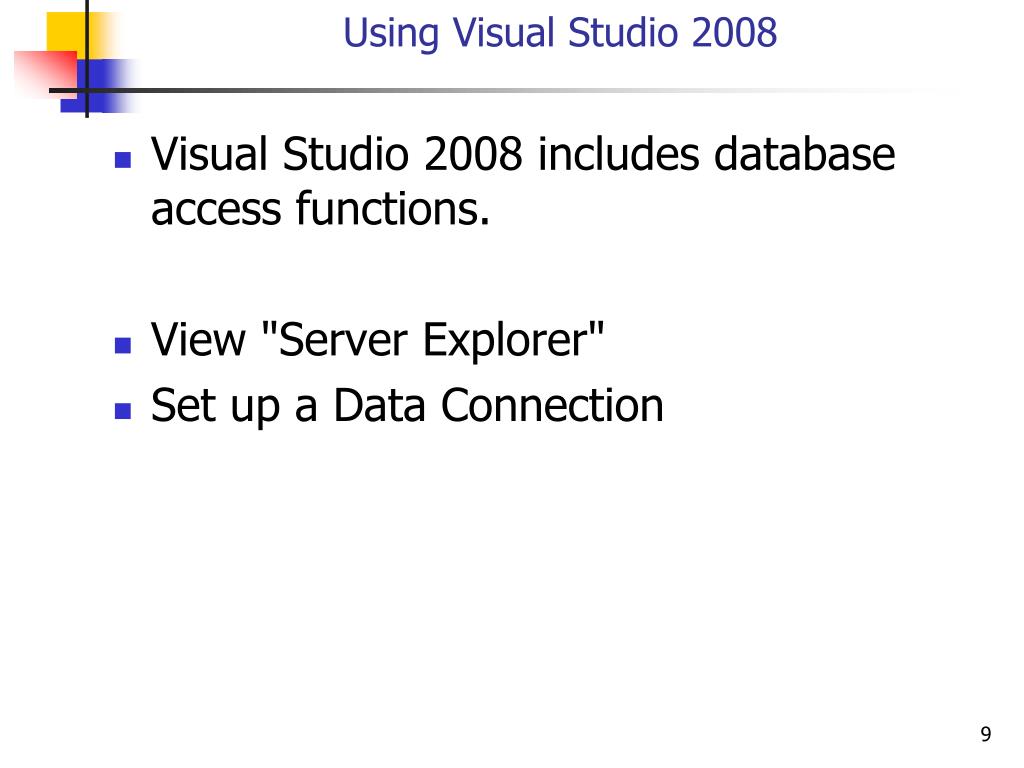Image resolution: width=1024 pixels, height=768 pixels.
Task: Click the blue square in the corner logo
Action: coord(98,85)
